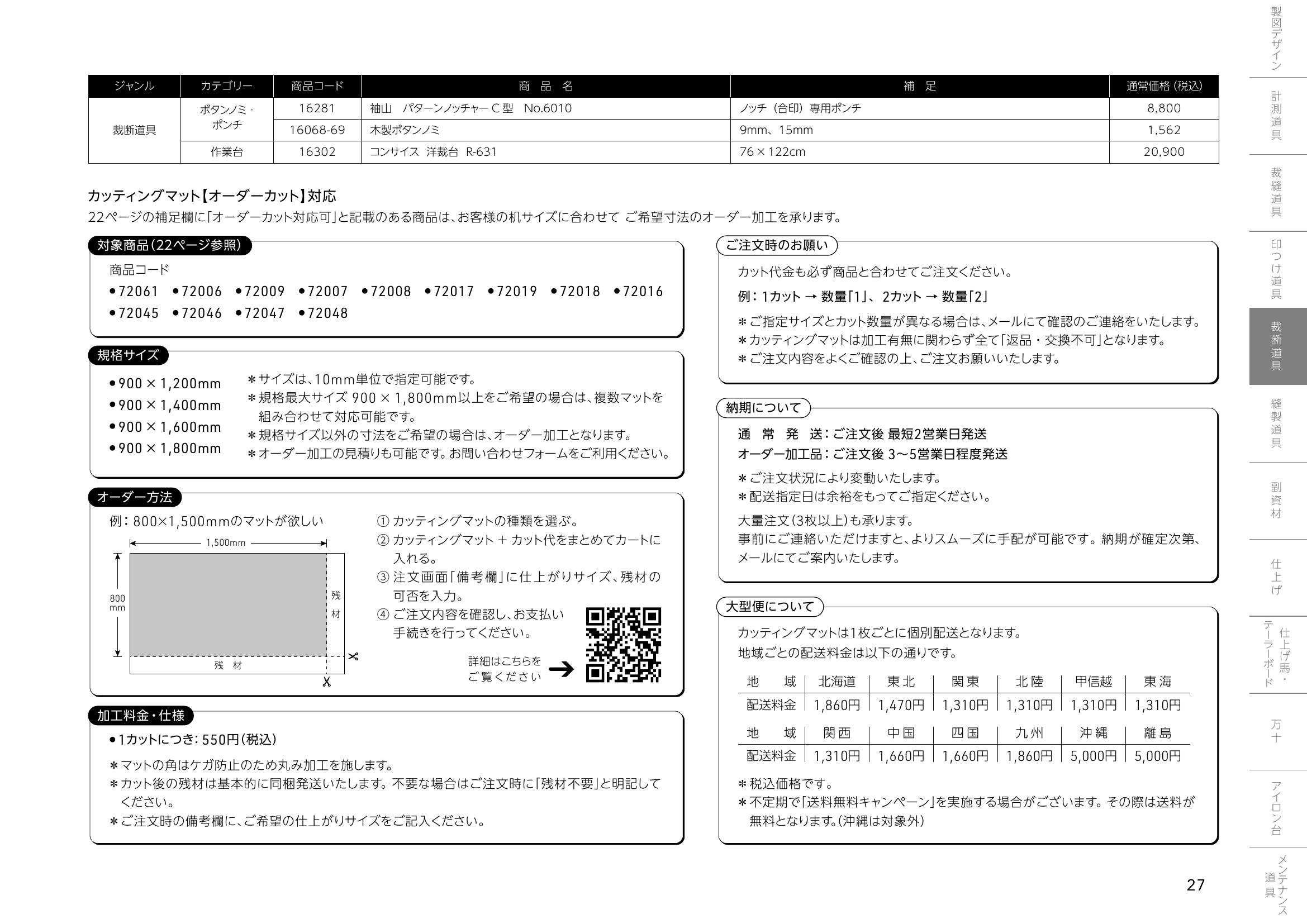1307x924 pixels.
Task: Click the gray 800×1,500mm mat rectangle
Action: pyautogui.click(x=227, y=605)
